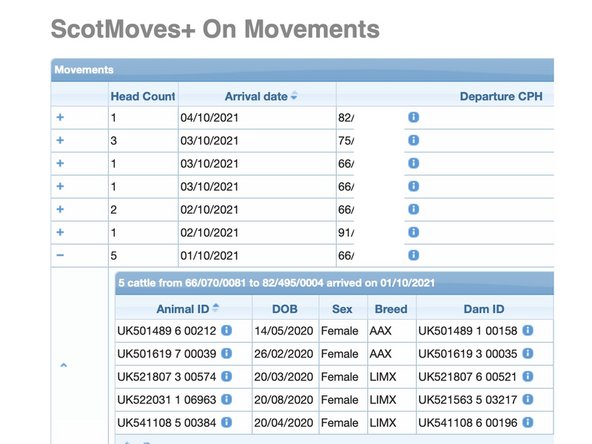Select DOB 20/08/2020 cell
This screenshot has height=444, width=592.
coord(285,400)
